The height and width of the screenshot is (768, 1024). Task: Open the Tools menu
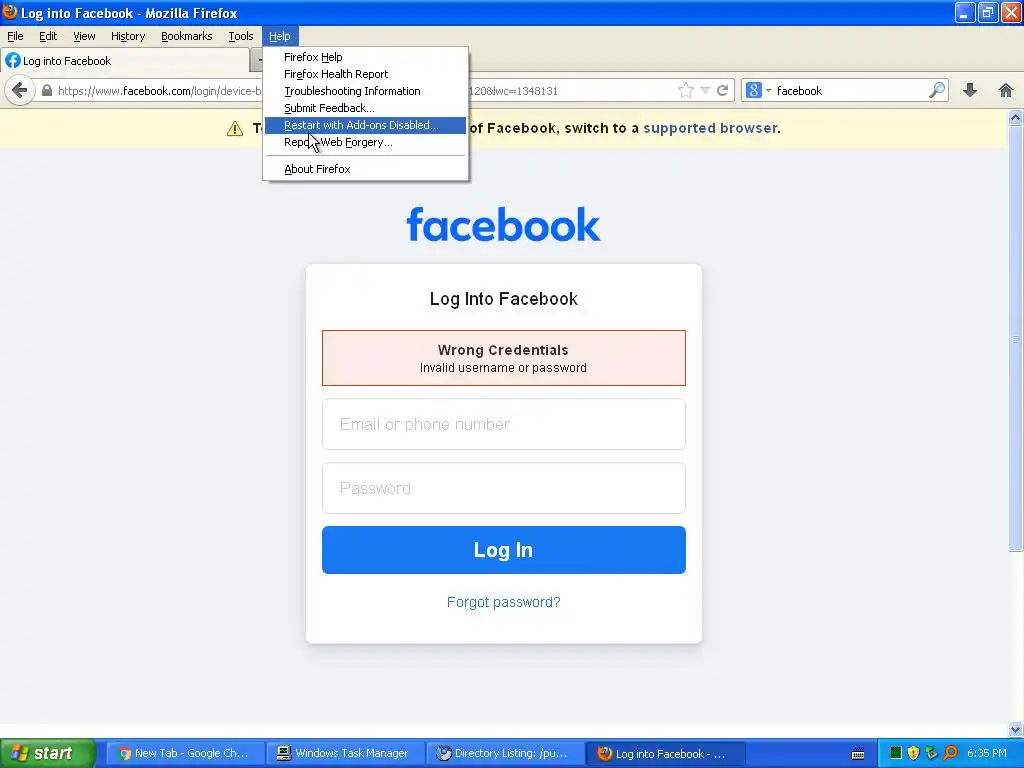tap(241, 36)
